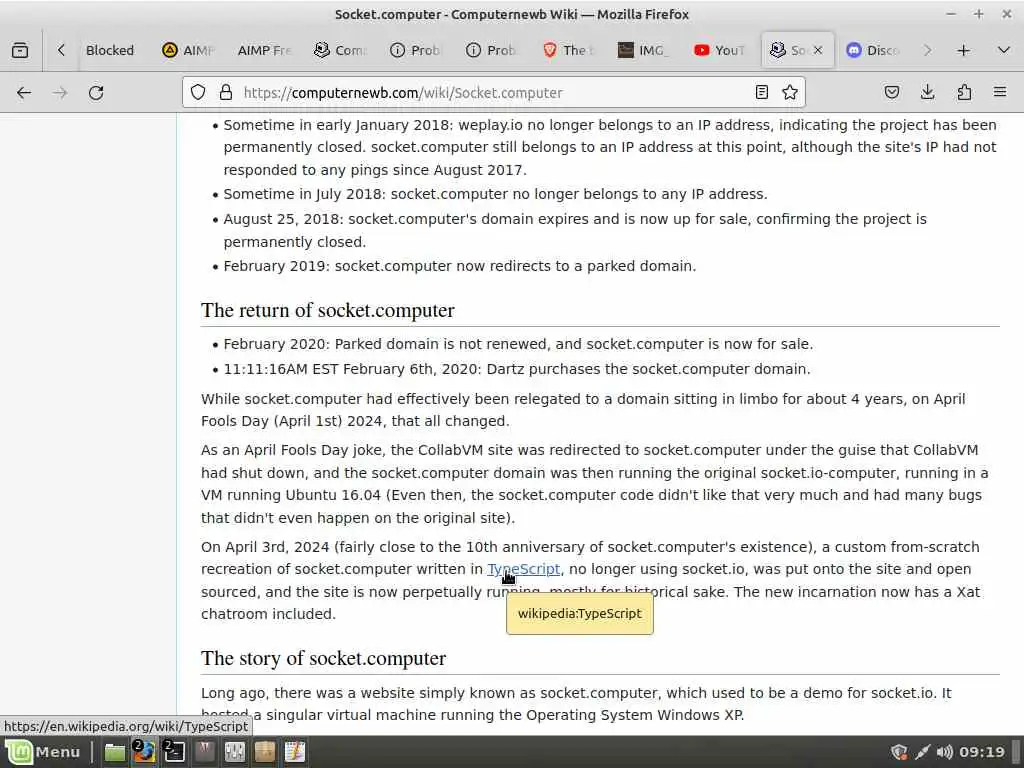The width and height of the screenshot is (1024, 768).
Task: Open the network connection tray icon
Action: pos(922,752)
